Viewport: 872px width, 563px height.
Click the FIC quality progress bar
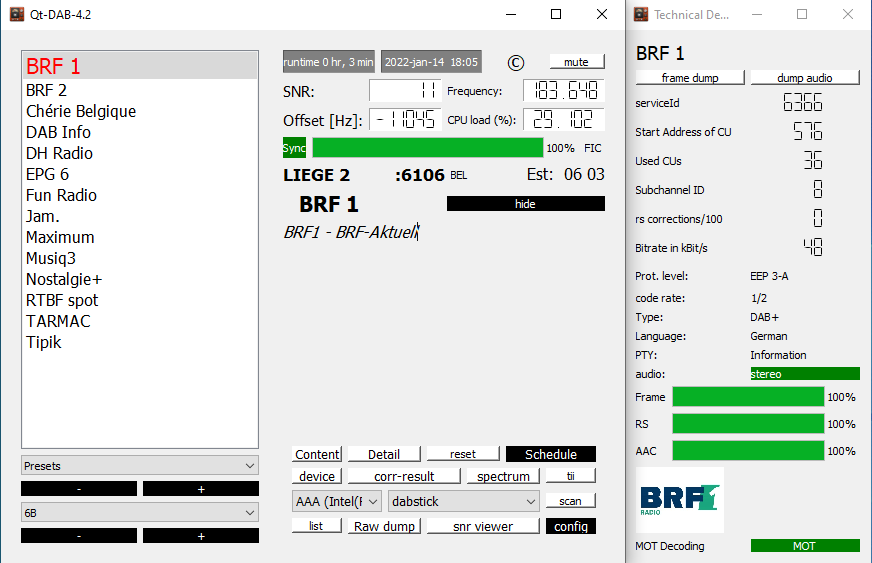click(428, 147)
